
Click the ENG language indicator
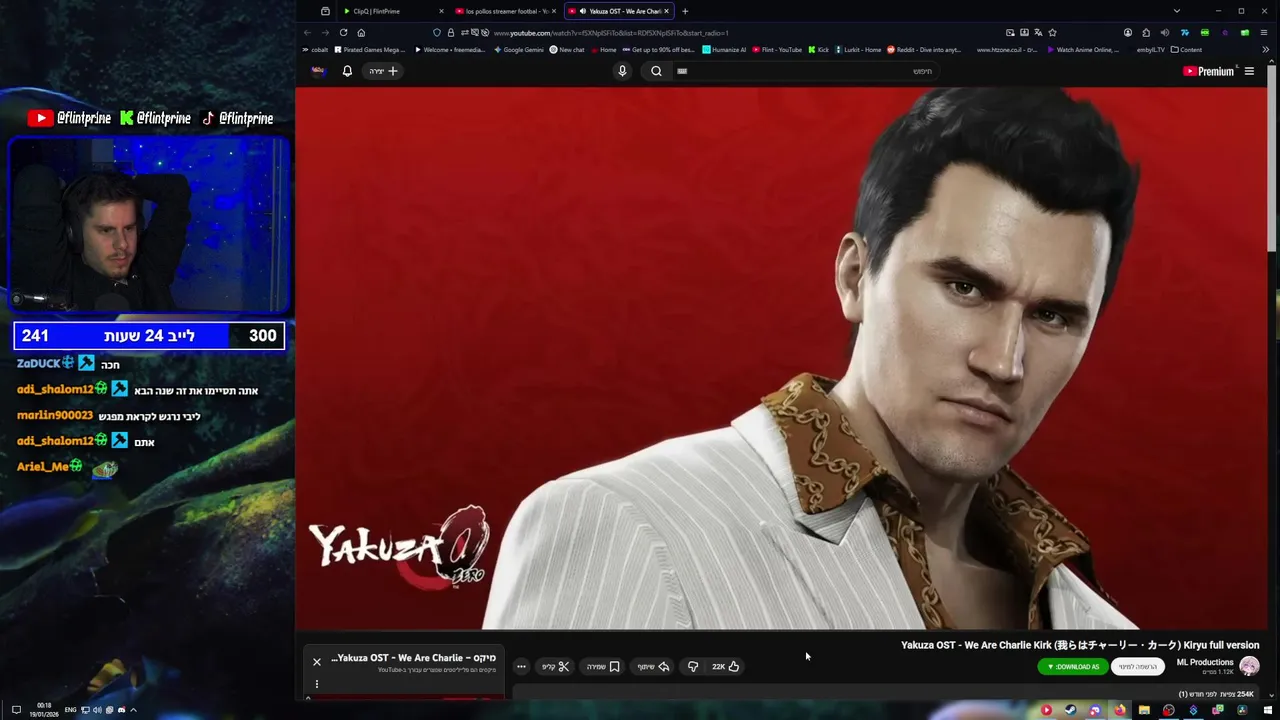point(70,710)
